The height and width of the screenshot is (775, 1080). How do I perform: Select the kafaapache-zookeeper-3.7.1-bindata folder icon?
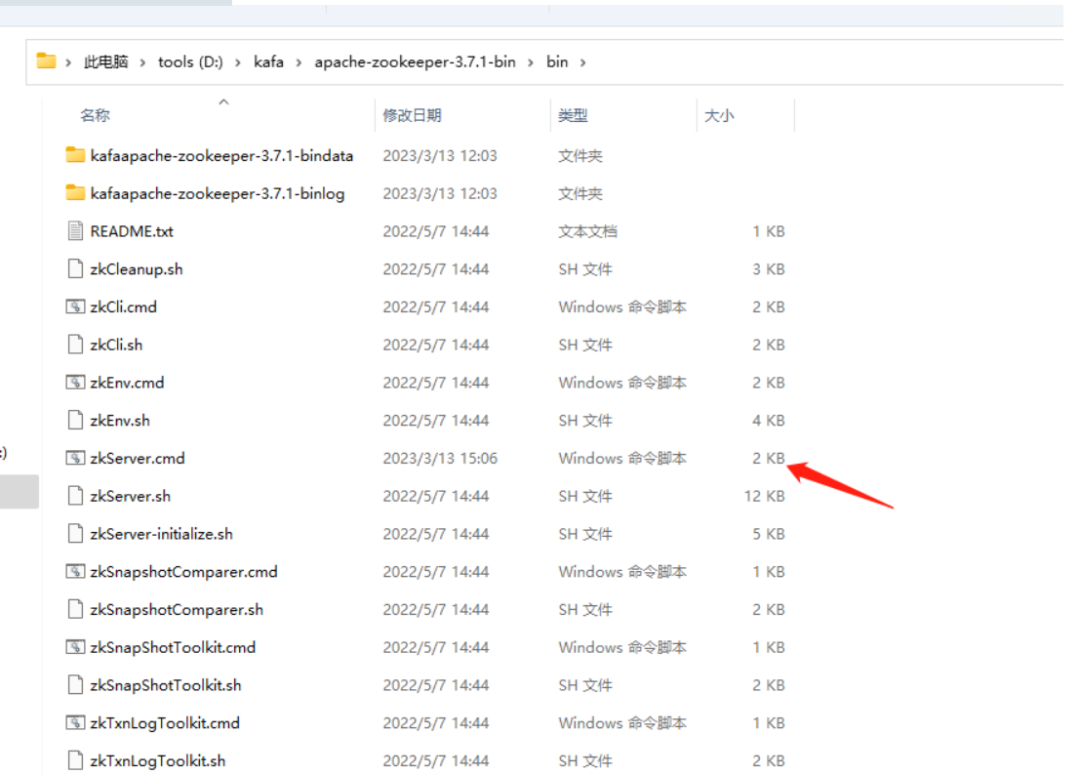tap(75, 155)
